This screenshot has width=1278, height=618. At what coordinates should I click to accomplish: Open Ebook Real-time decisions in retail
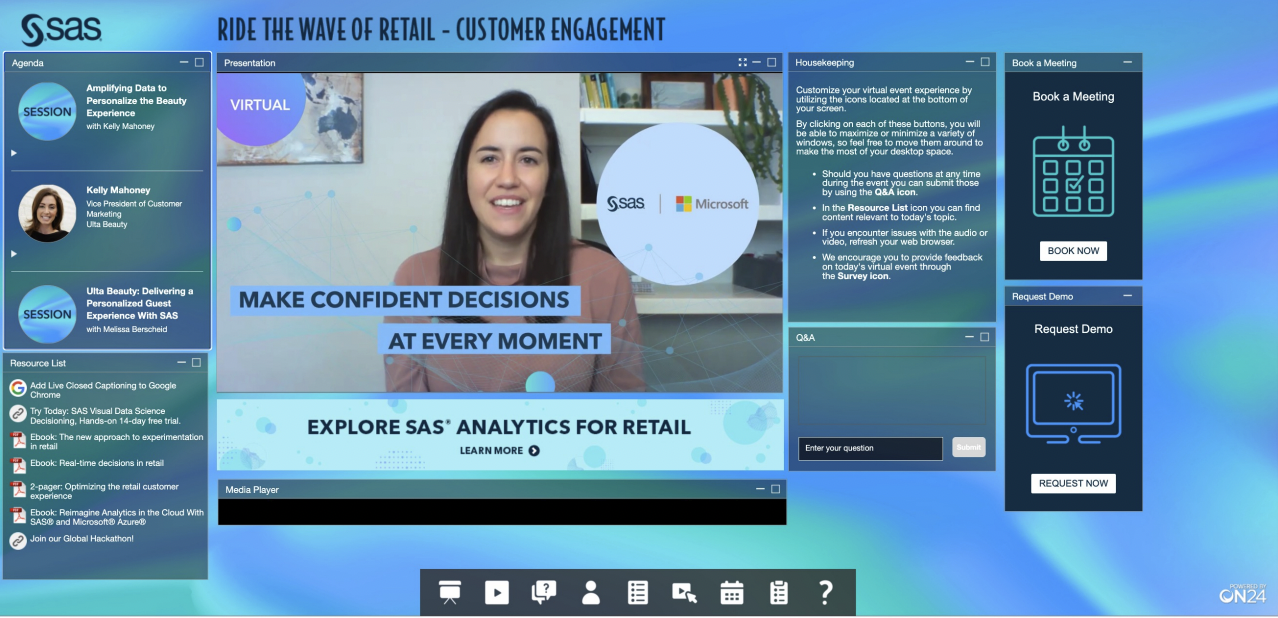(x=97, y=463)
